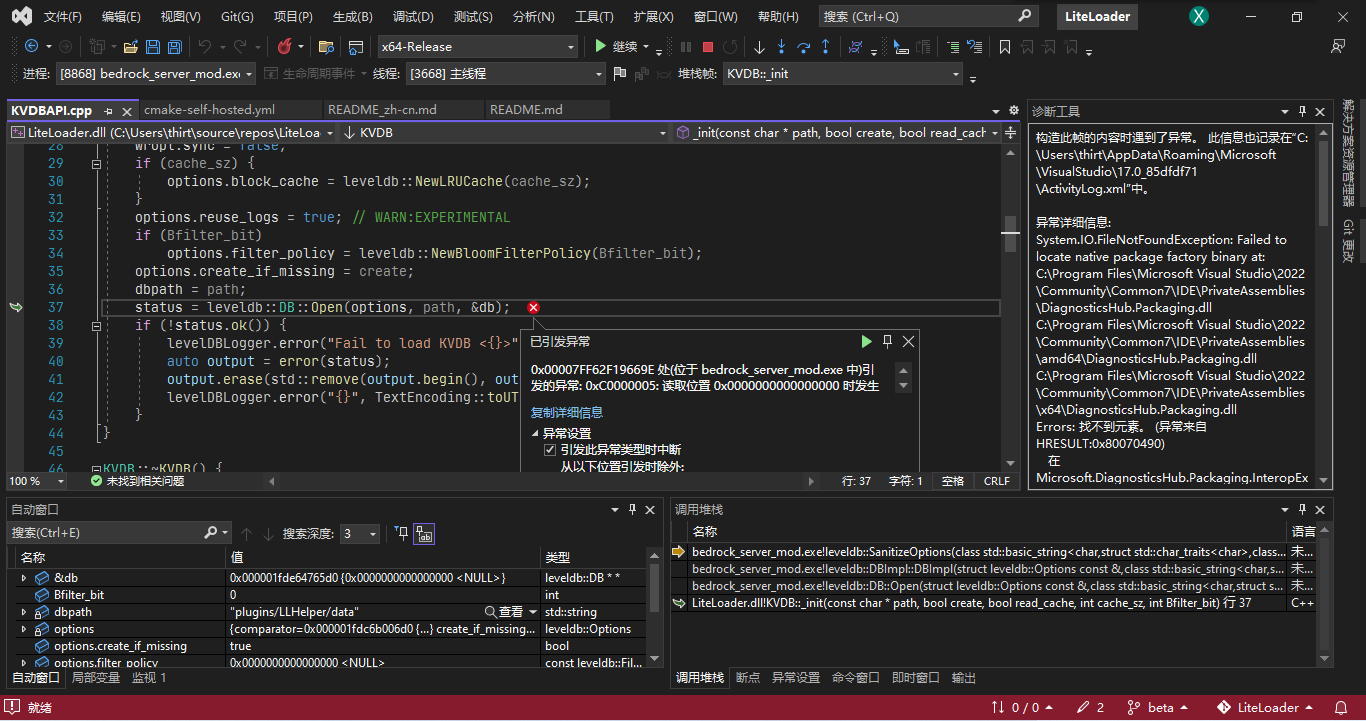This screenshot has height=721, width=1366.
Task: Click the thread flag icon in debug toolbar
Action: tap(619, 73)
